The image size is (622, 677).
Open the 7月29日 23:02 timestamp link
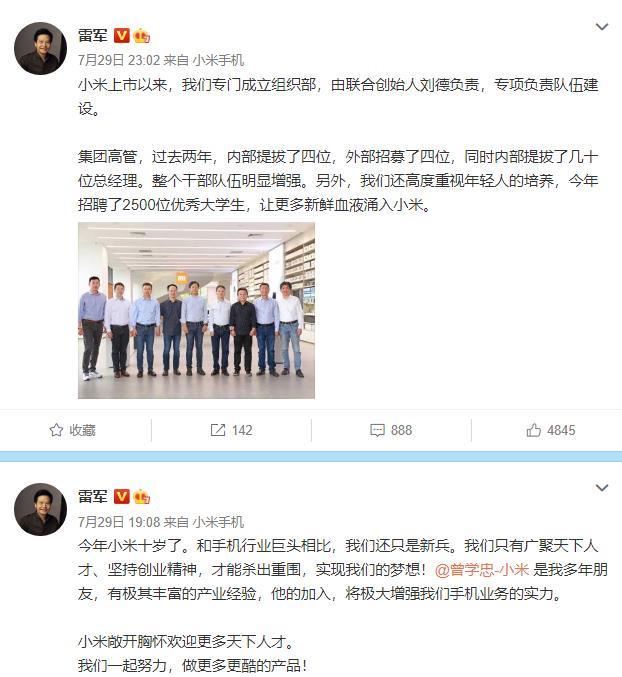119,60
